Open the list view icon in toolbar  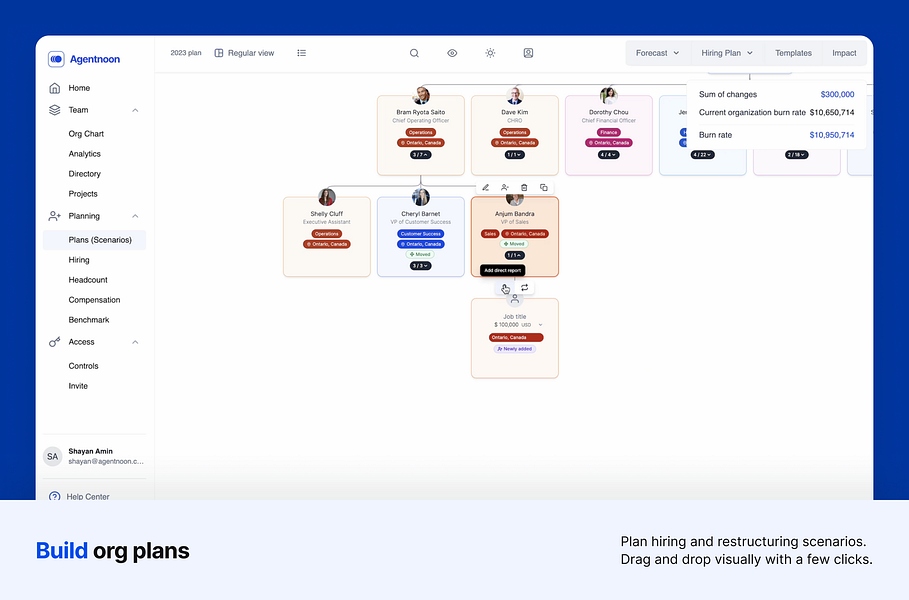(301, 53)
